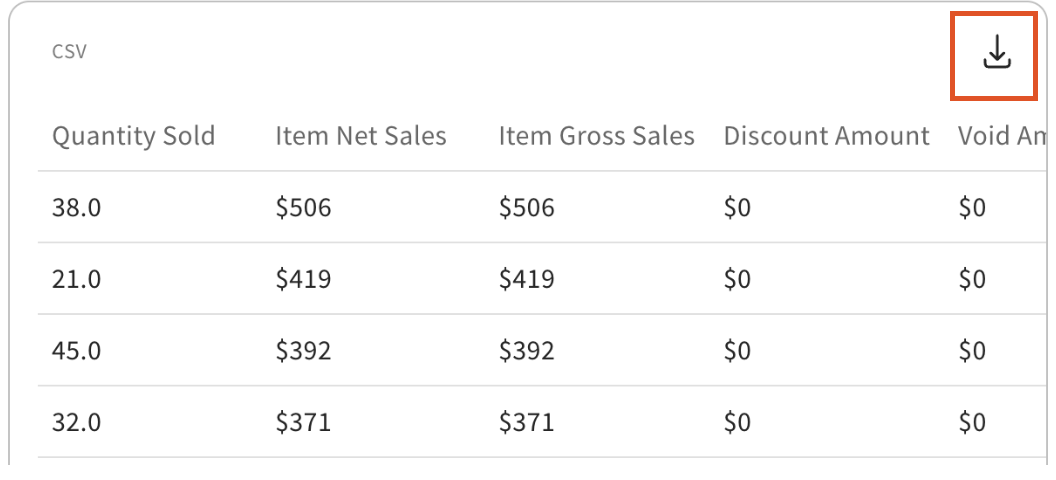1056x480 pixels.
Task: Click the $371 Item Gross Sales cell
Action: pos(526,423)
